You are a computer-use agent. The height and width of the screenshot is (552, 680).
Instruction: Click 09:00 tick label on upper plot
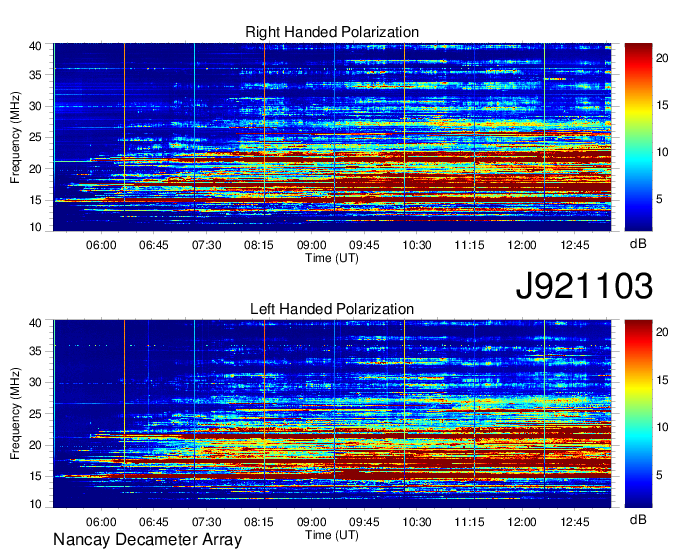pos(311,245)
